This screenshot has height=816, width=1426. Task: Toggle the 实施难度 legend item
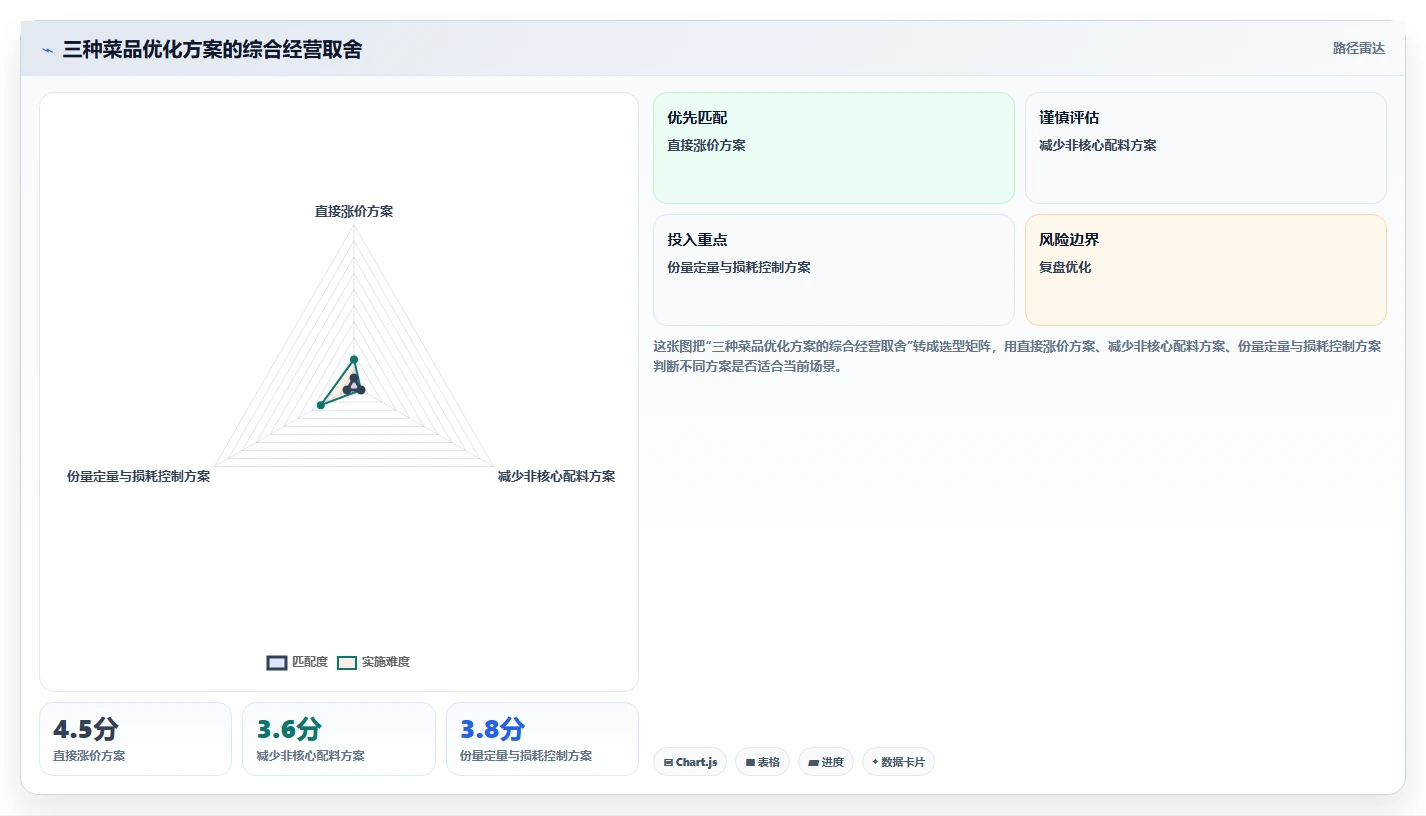[x=373, y=662]
